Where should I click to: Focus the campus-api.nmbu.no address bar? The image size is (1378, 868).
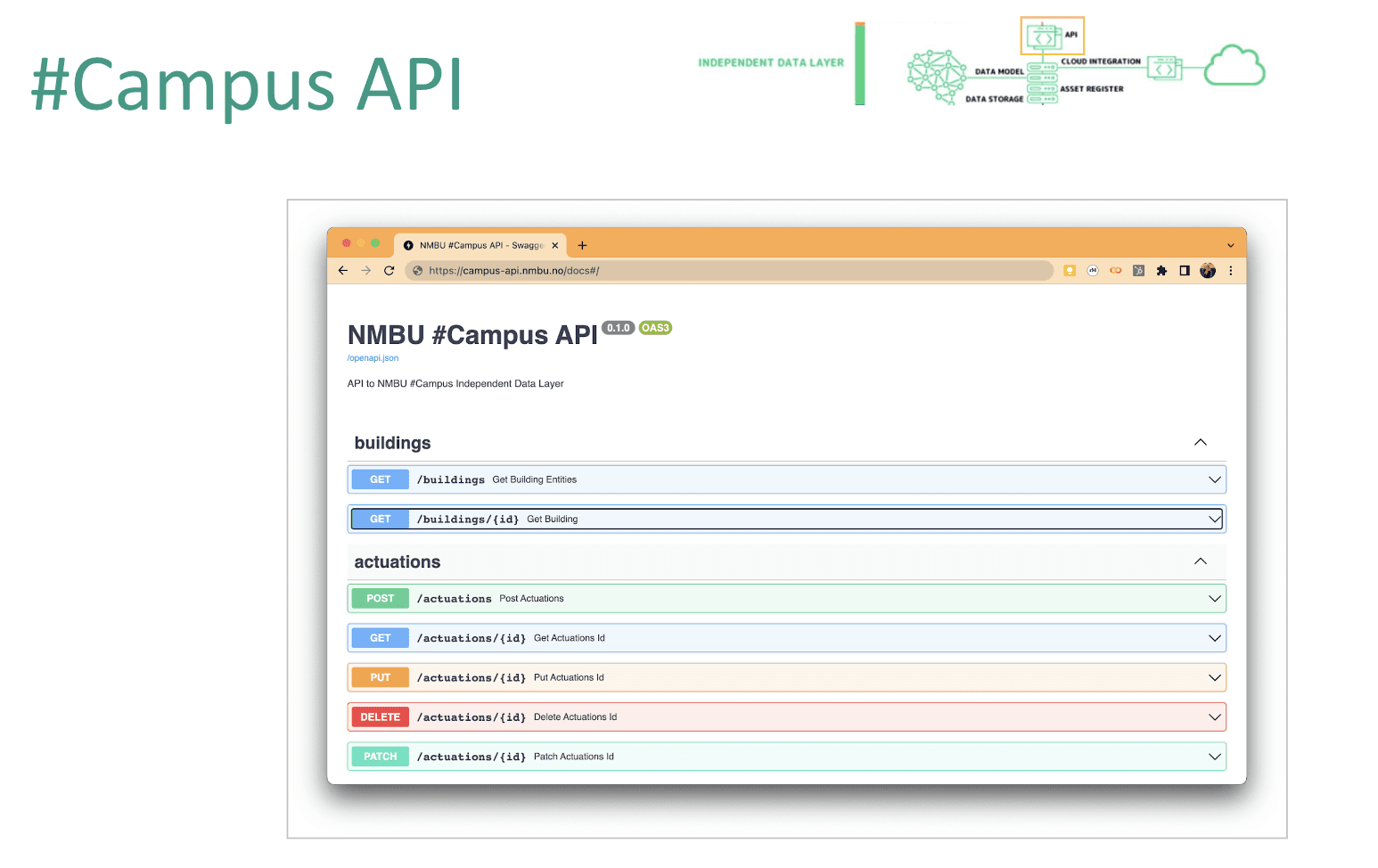[x=729, y=271]
